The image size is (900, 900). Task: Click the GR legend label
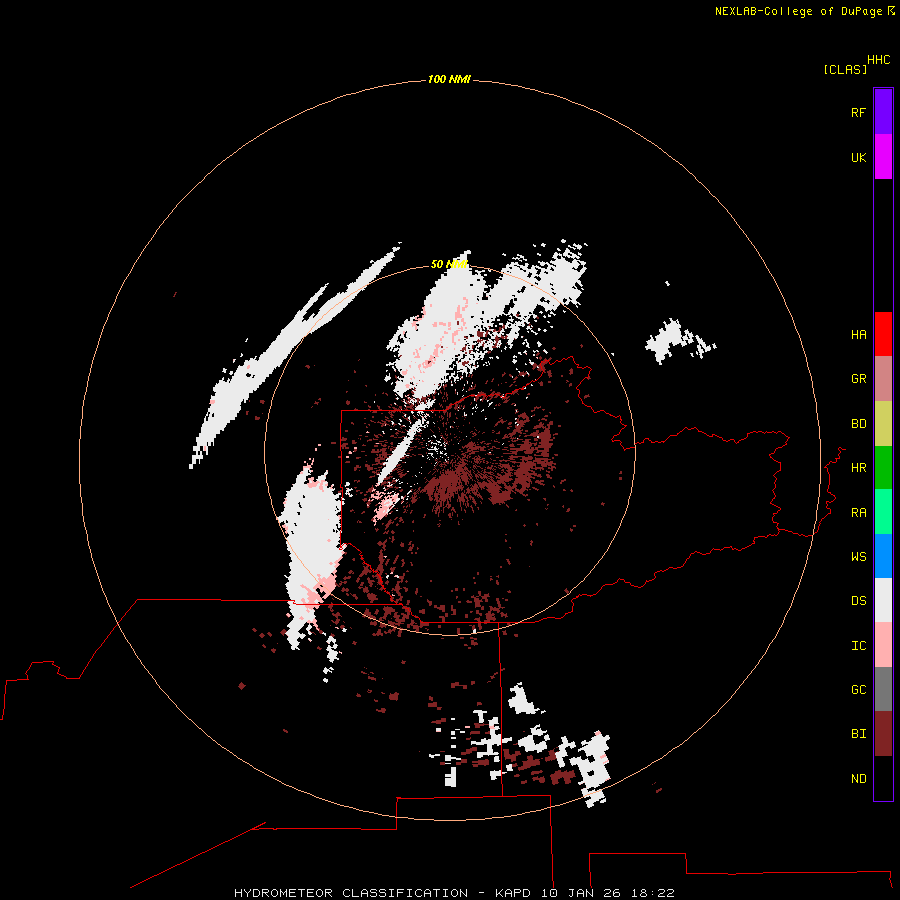pos(858,379)
